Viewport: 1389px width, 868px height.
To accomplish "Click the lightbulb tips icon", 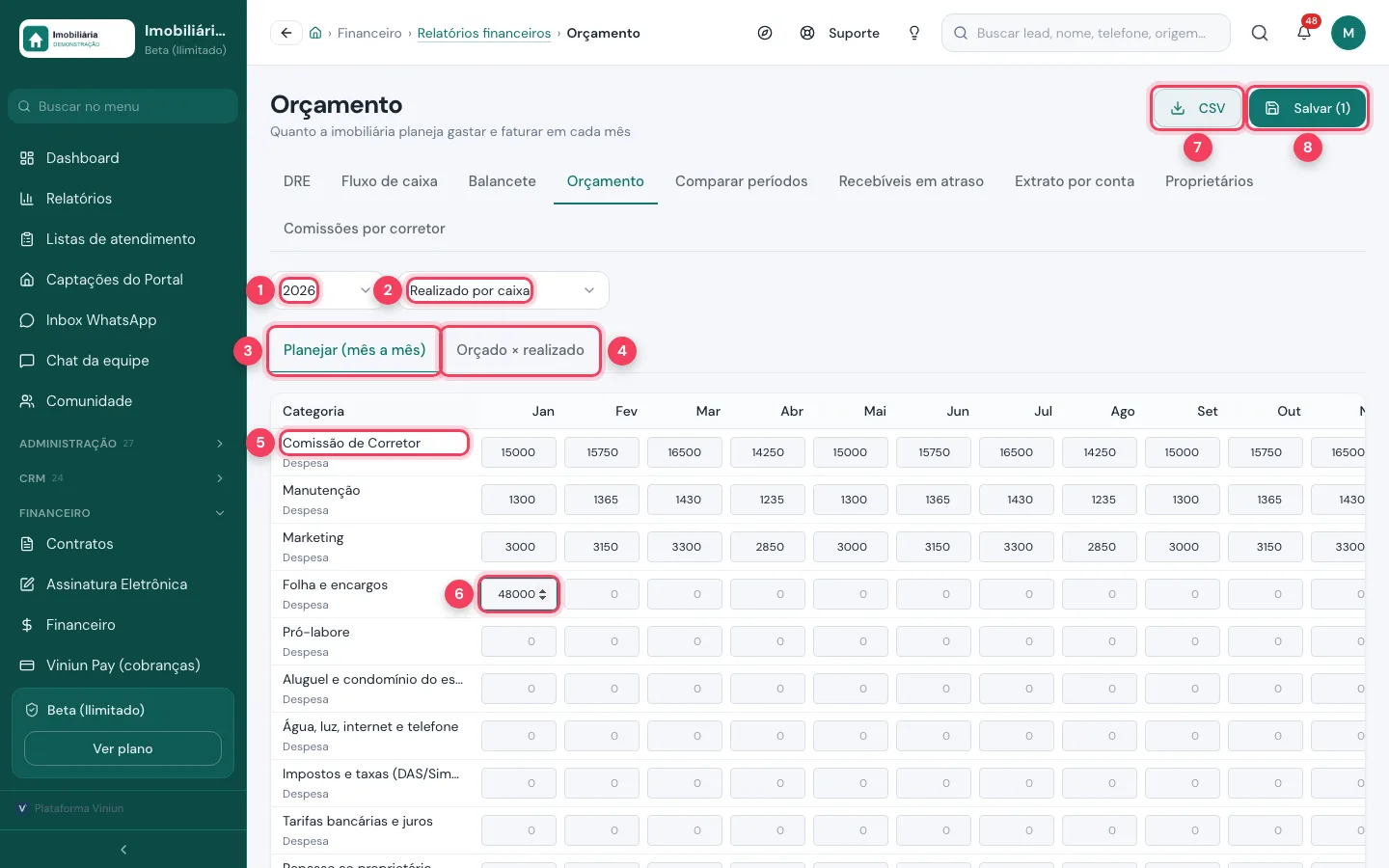I will (x=914, y=33).
